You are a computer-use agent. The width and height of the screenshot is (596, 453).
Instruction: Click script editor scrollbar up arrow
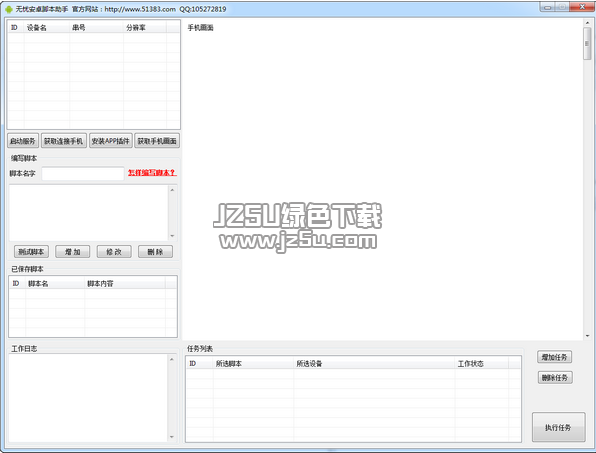[x=172, y=190]
